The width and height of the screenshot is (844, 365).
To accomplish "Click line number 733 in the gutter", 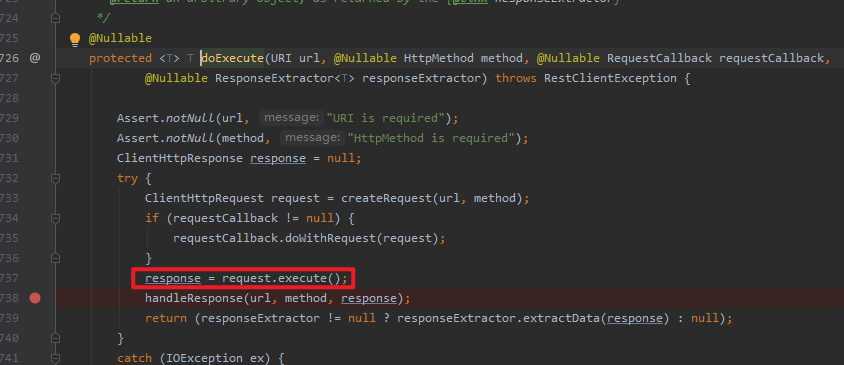I will 9,198.
